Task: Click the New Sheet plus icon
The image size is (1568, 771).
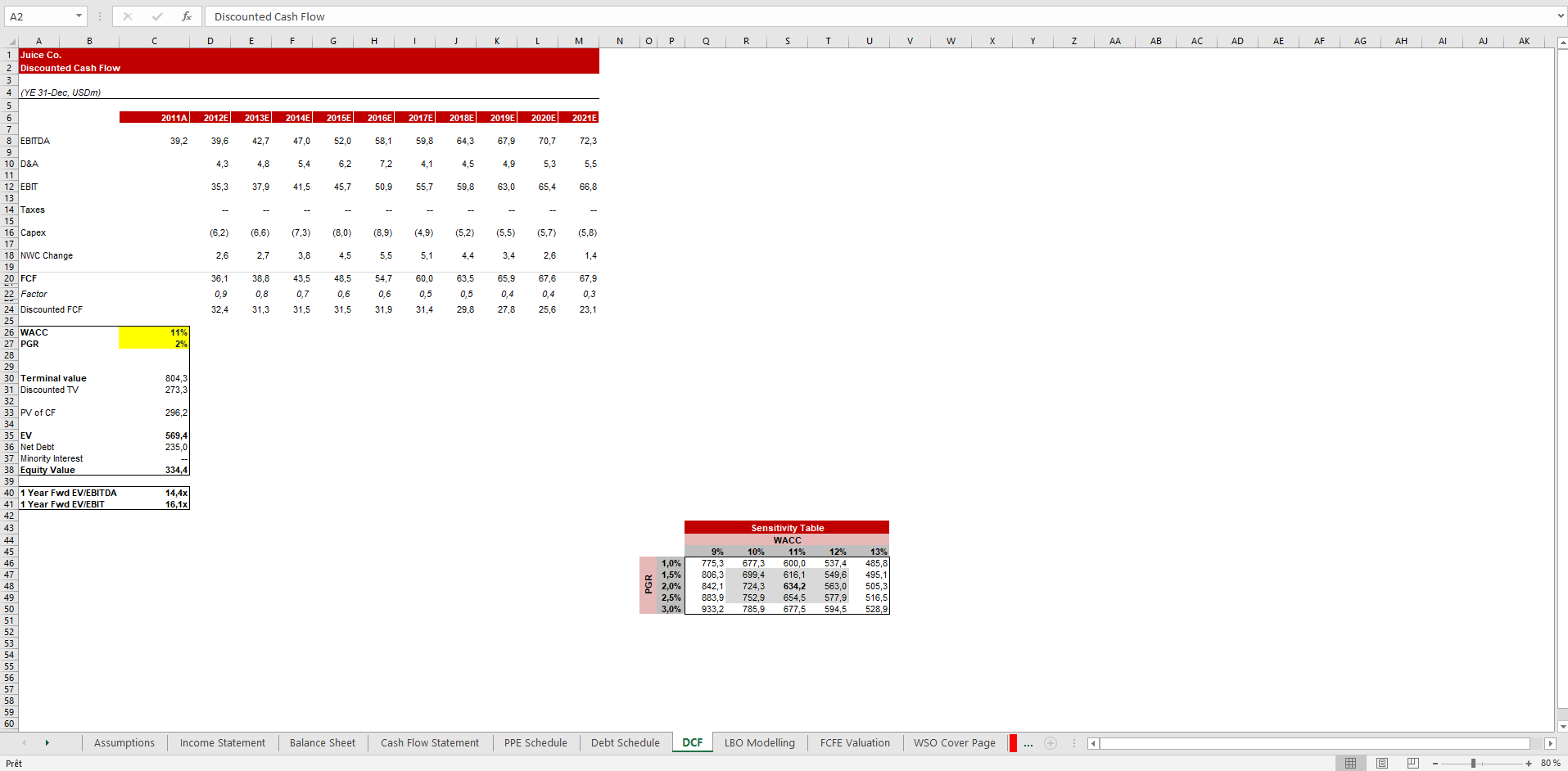Action: click(x=1051, y=743)
